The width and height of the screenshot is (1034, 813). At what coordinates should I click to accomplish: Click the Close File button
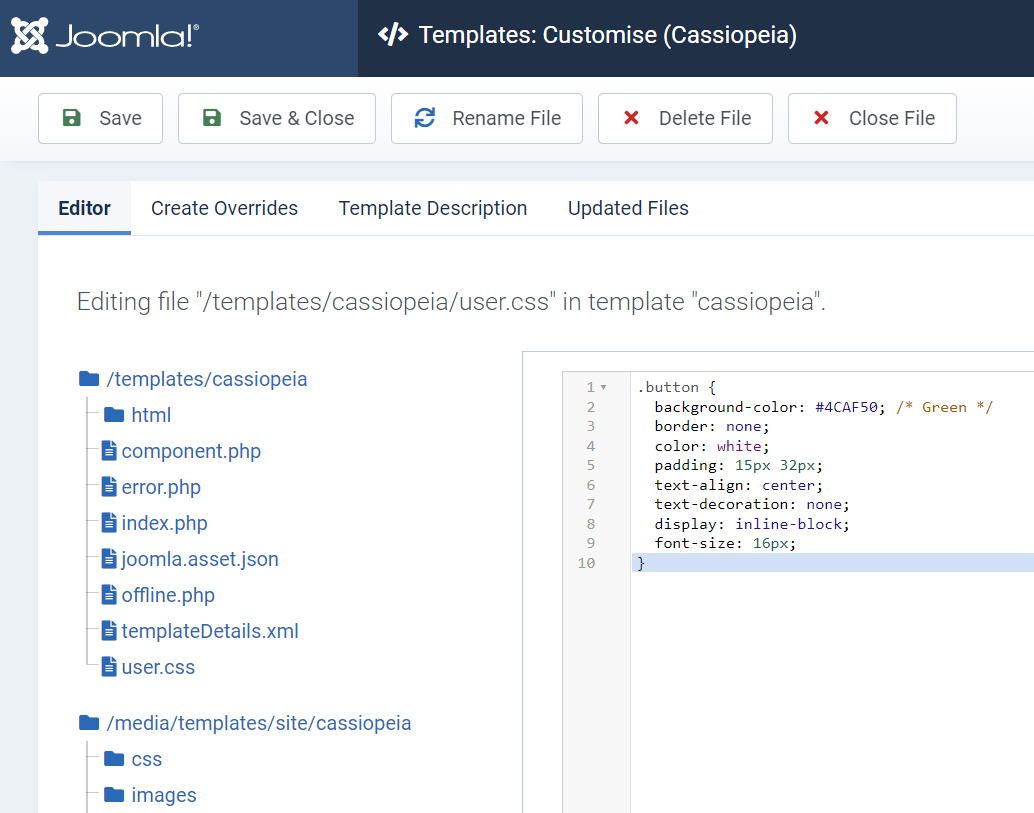[872, 118]
